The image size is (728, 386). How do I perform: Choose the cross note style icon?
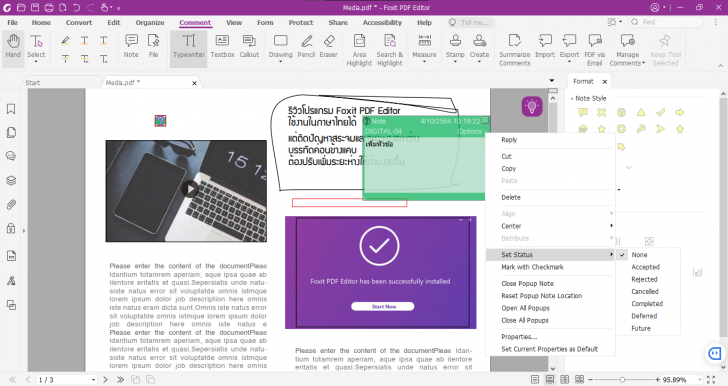click(x=602, y=112)
